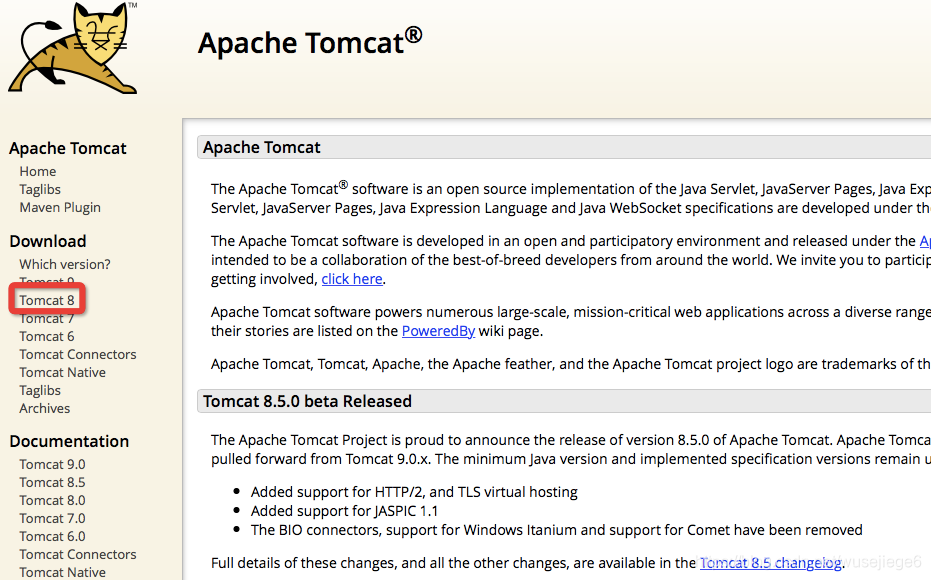931x580 pixels.
Task: Open Tomcat Native under Download
Action: [62, 372]
